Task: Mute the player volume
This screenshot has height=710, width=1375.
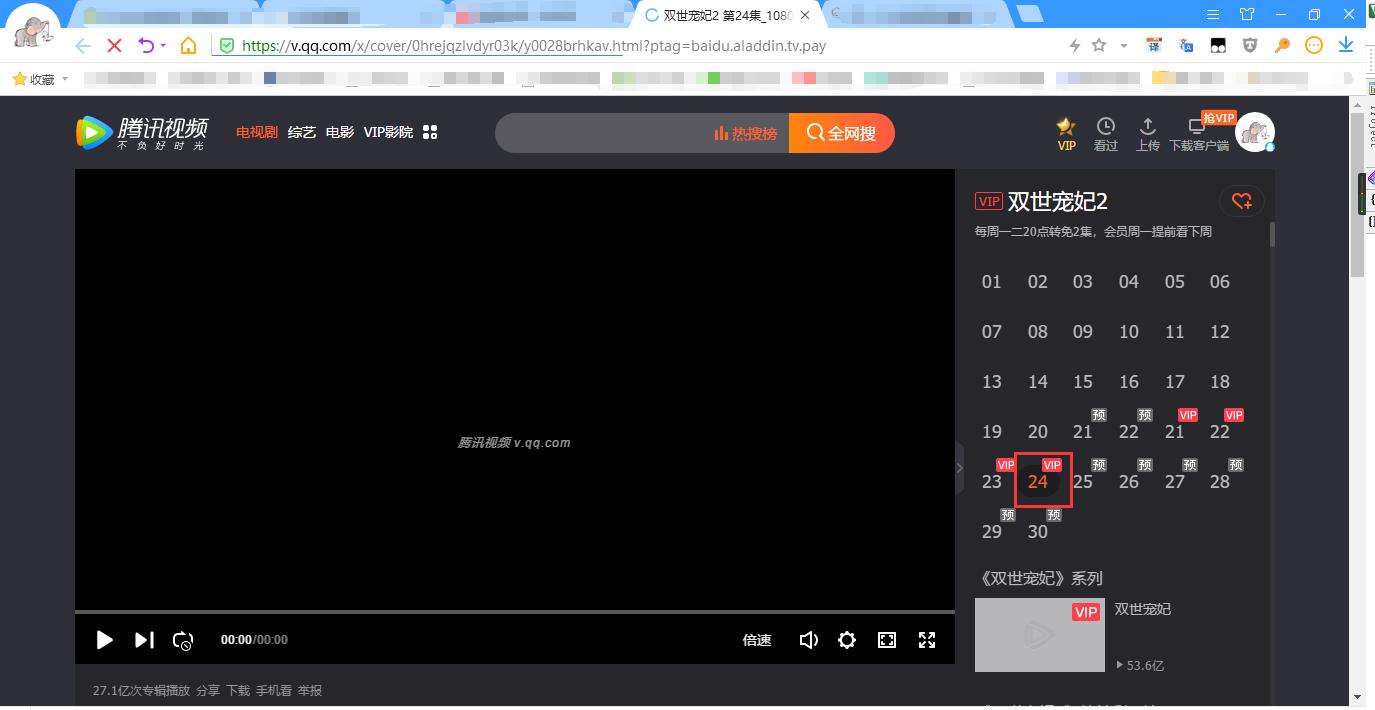Action: [808, 640]
